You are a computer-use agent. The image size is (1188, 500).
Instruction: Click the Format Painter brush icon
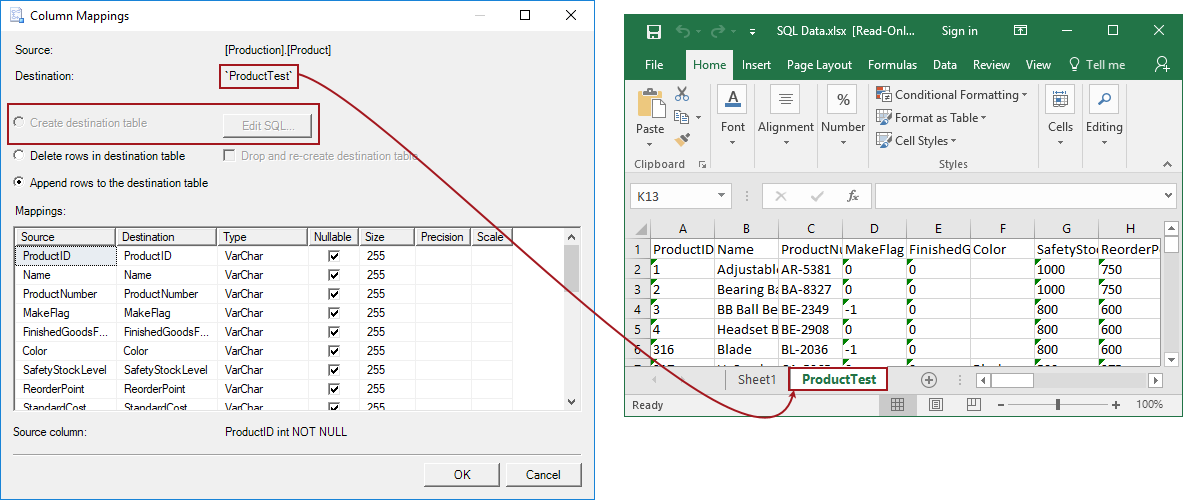click(682, 140)
